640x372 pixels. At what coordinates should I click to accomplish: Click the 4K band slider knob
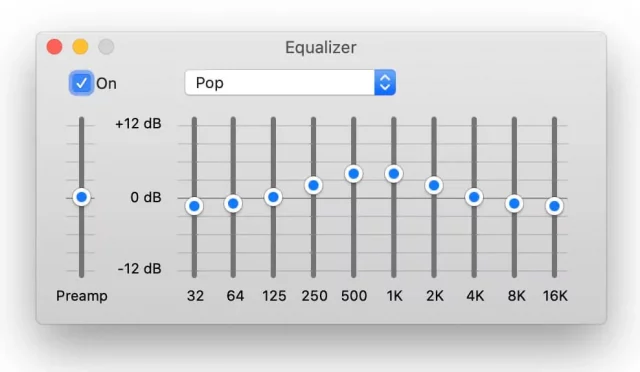click(x=474, y=197)
